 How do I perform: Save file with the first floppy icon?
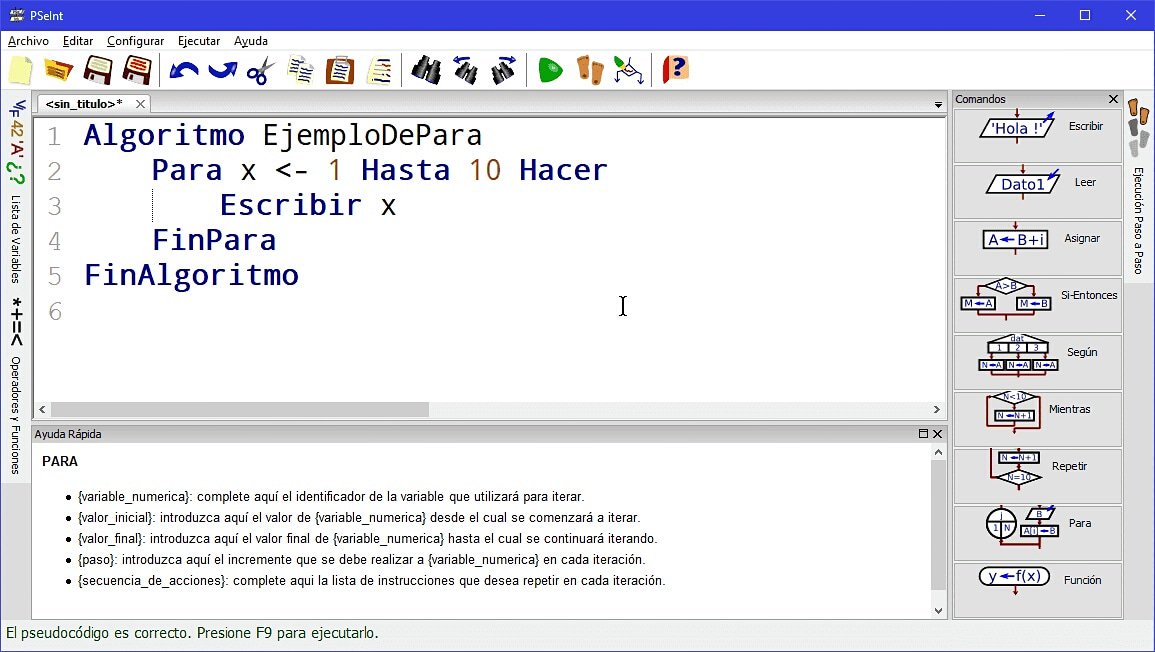point(97,71)
